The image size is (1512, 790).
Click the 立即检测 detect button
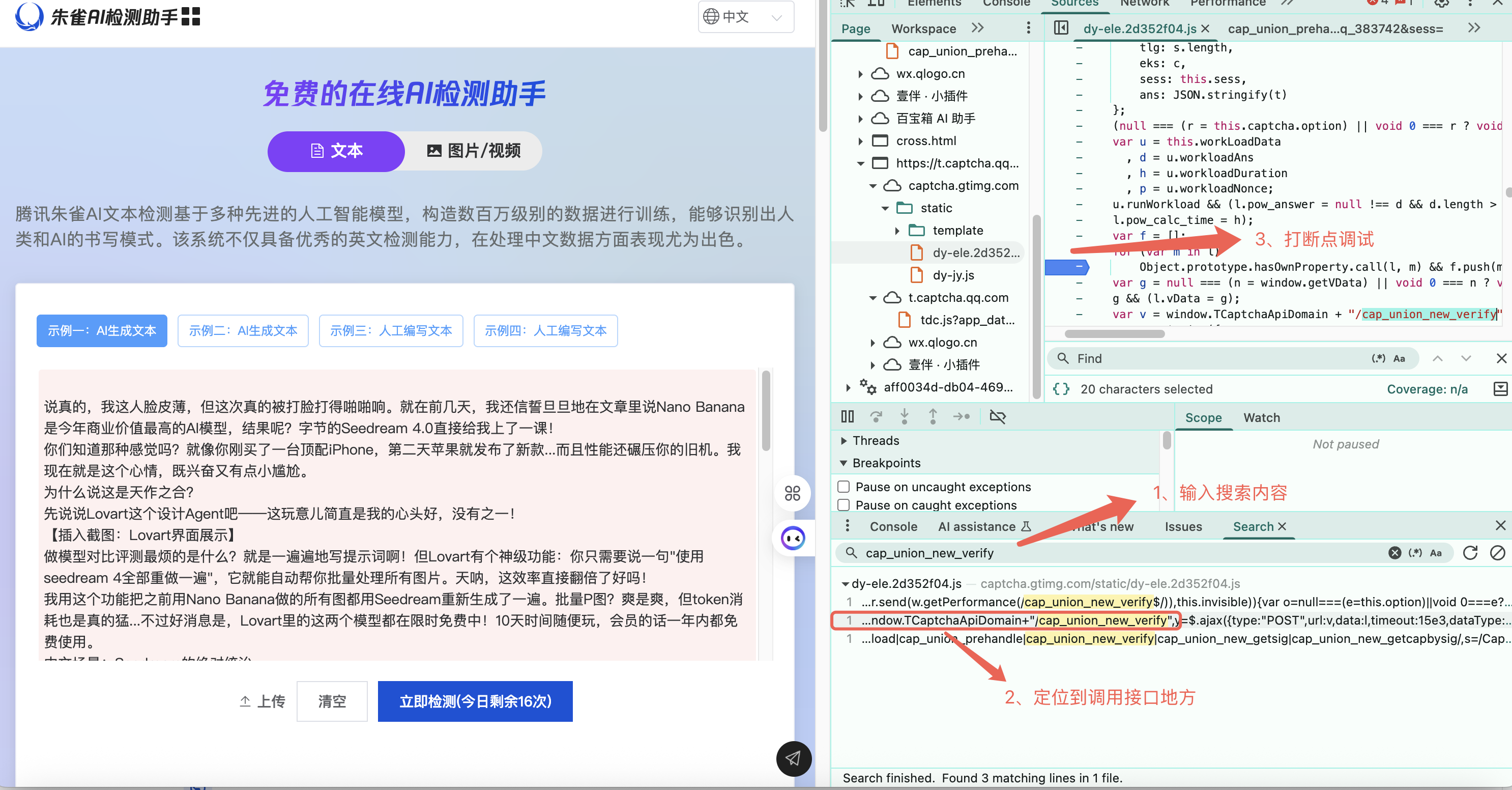(475, 701)
